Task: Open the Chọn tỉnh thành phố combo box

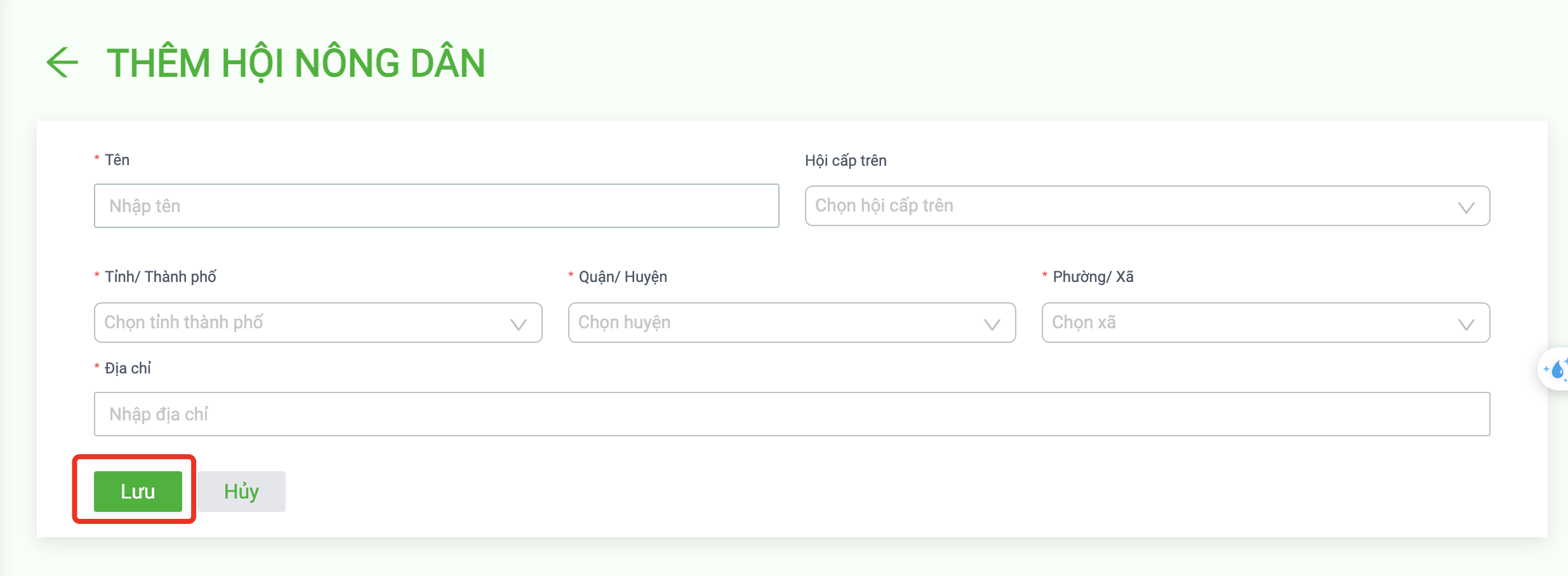Action: [318, 323]
